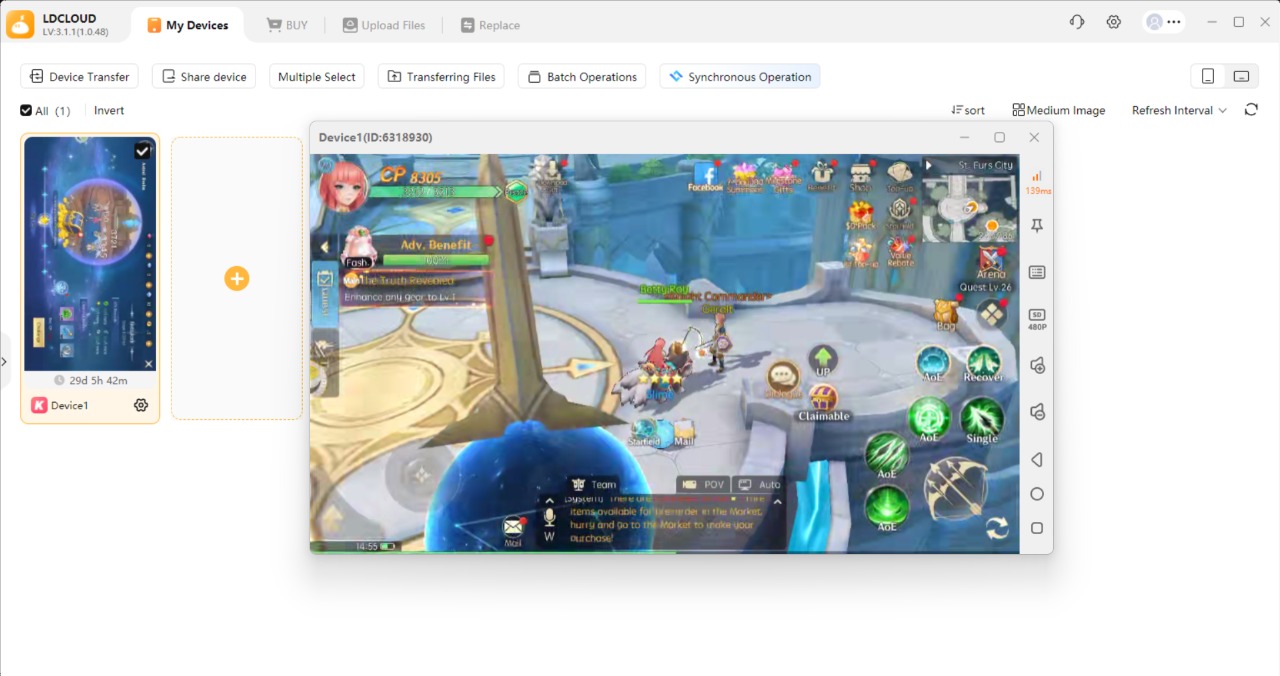The image size is (1280, 676).
Task: Open the four-diamond menu icon in game
Action: tap(991, 314)
